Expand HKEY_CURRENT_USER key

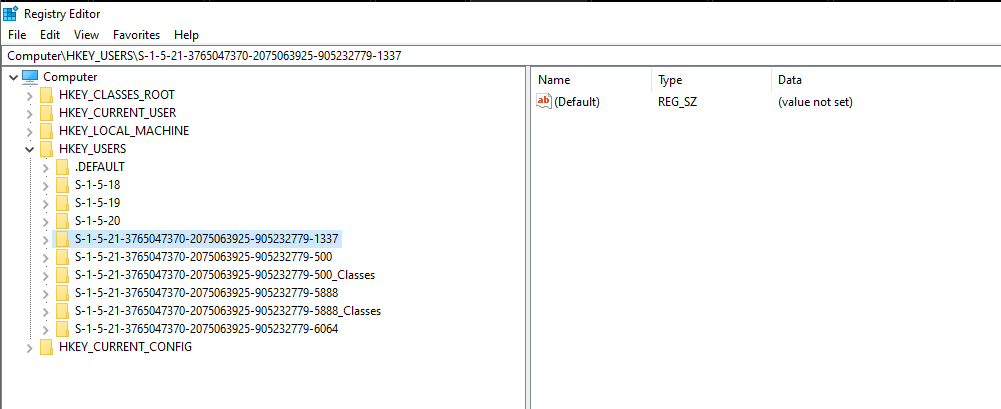pos(29,114)
